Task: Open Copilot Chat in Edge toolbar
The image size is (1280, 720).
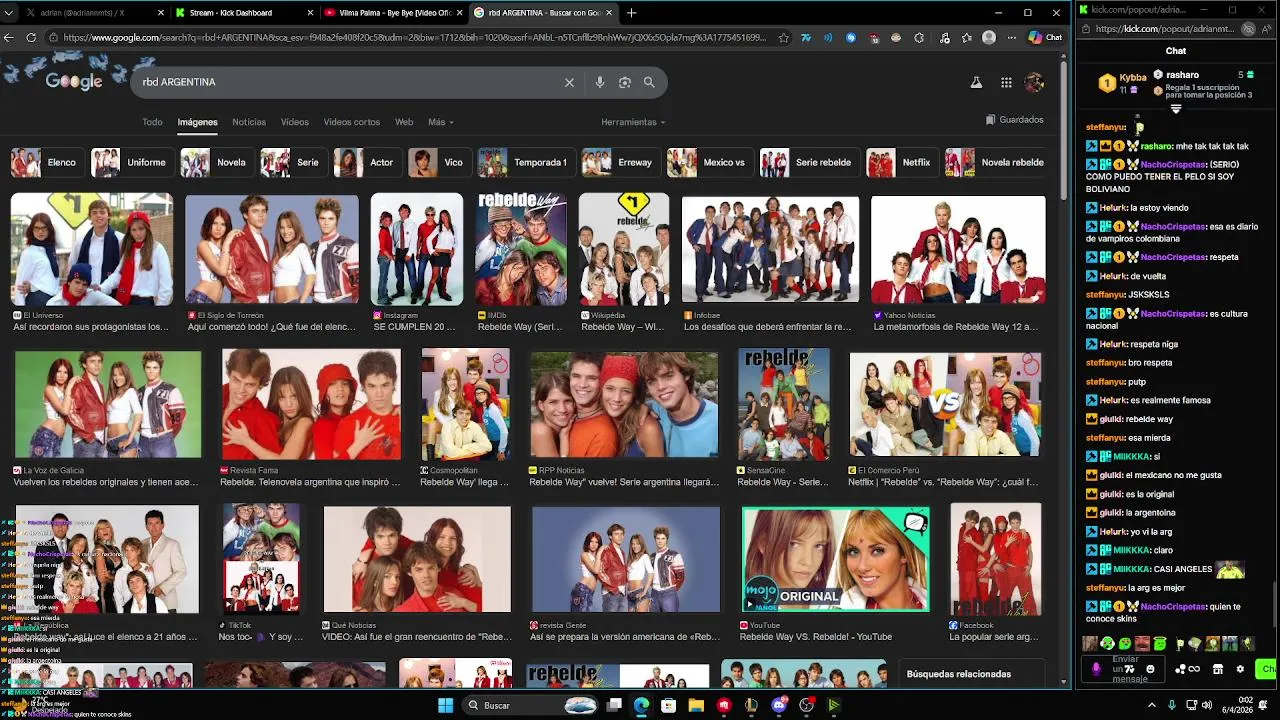Action: [x=1045, y=37]
